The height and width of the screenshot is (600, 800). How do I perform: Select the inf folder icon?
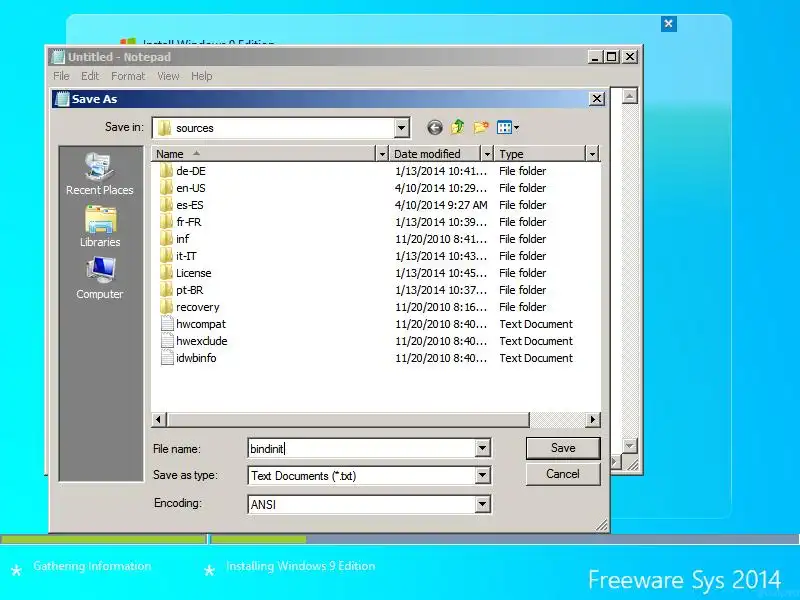click(166, 239)
